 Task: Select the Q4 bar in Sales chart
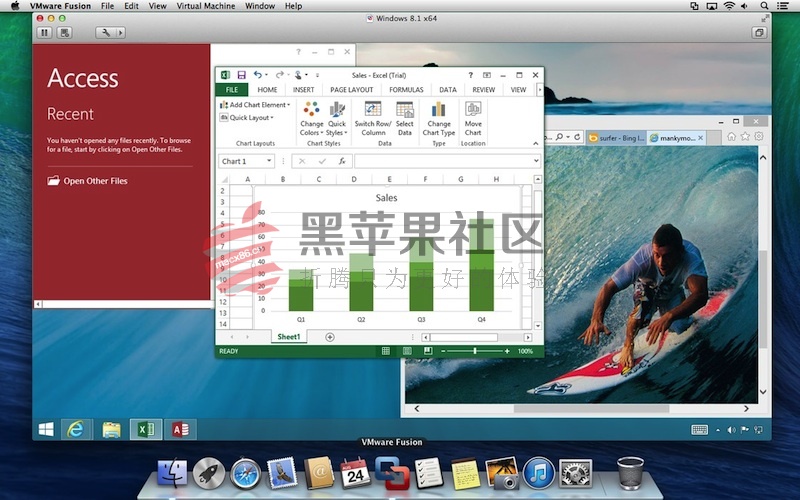click(482, 265)
